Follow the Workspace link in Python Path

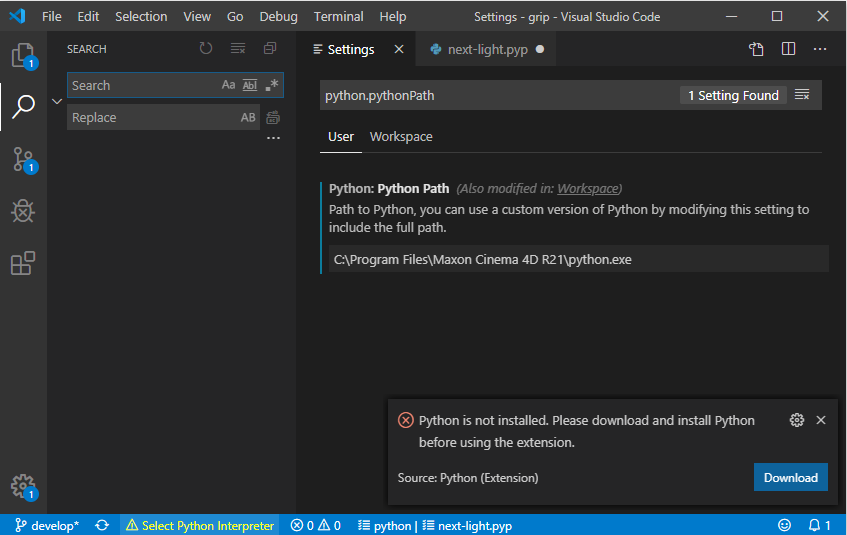588,188
